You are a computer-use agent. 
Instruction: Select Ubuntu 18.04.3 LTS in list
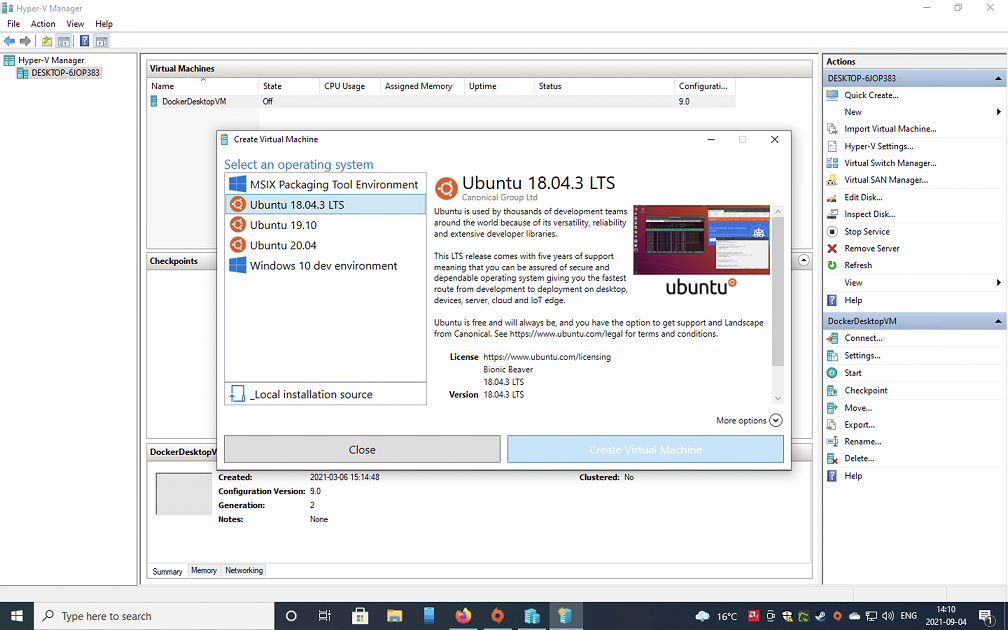pos(325,204)
